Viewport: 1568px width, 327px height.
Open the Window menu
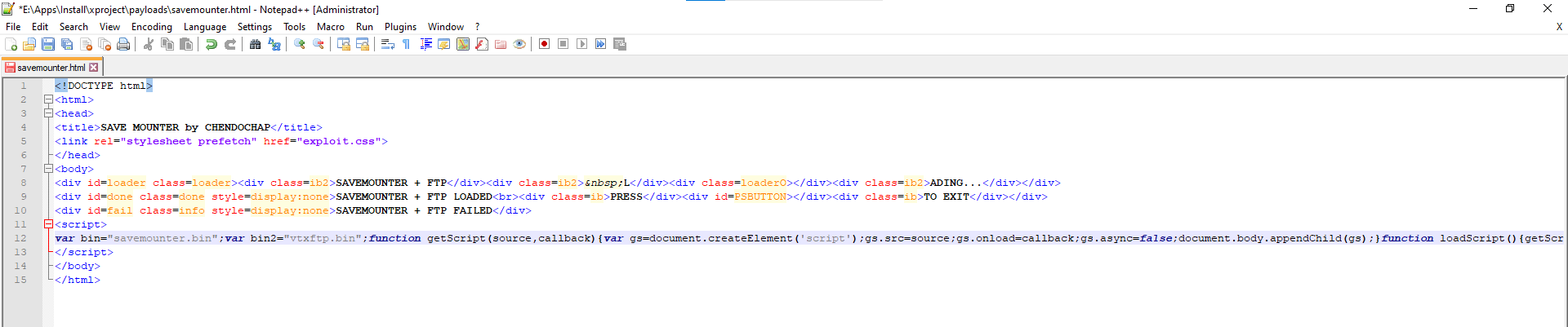[446, 27]
